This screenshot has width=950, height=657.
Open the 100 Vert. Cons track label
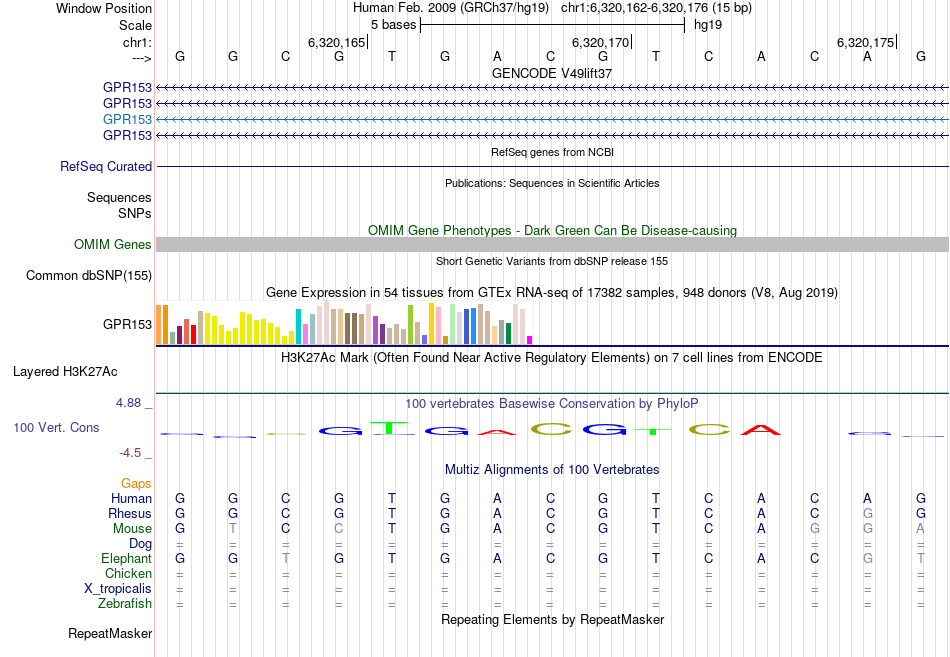coord(56,427)
